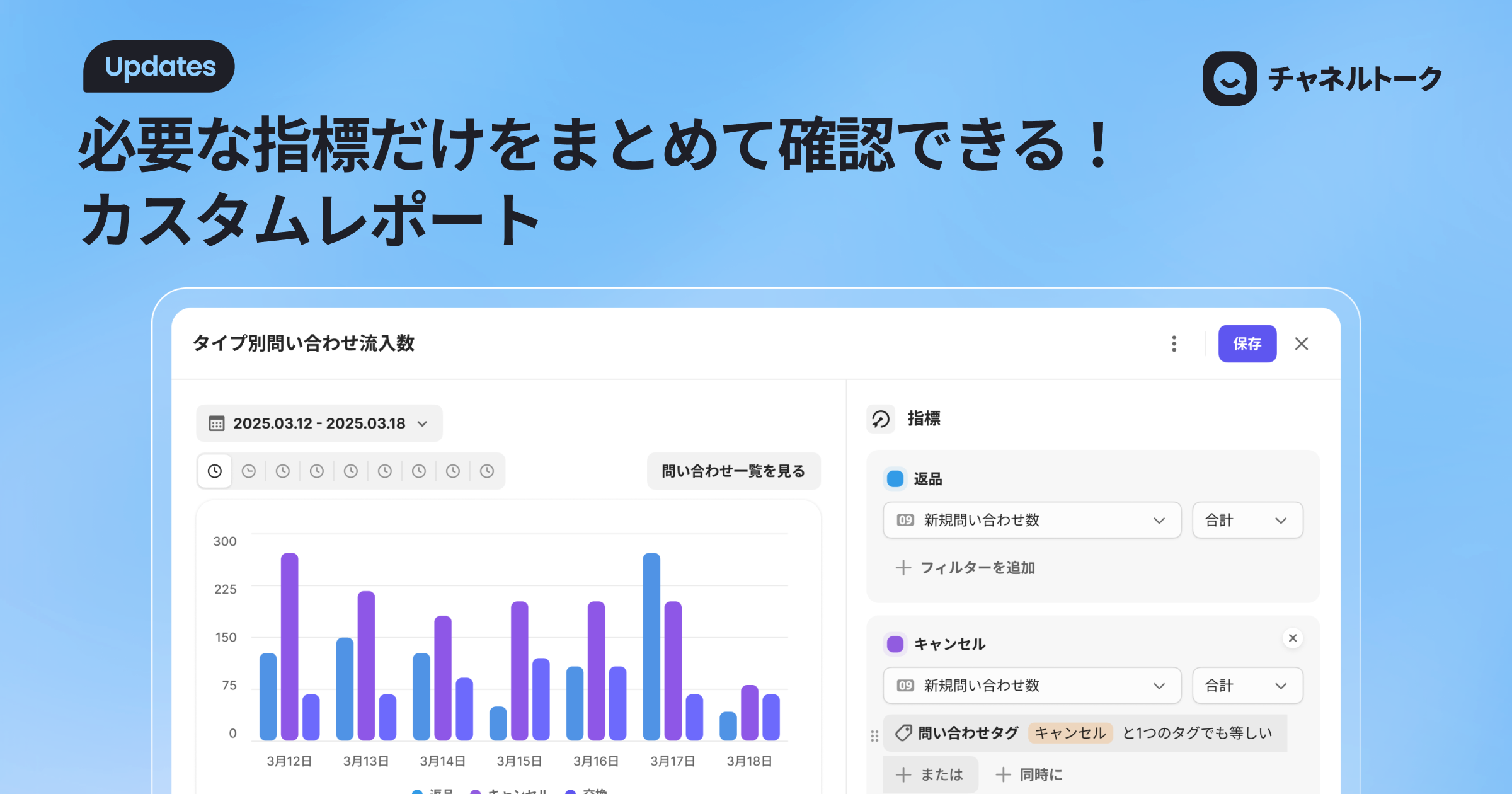Select the second clock icon in toolbar

pos(249,471)
